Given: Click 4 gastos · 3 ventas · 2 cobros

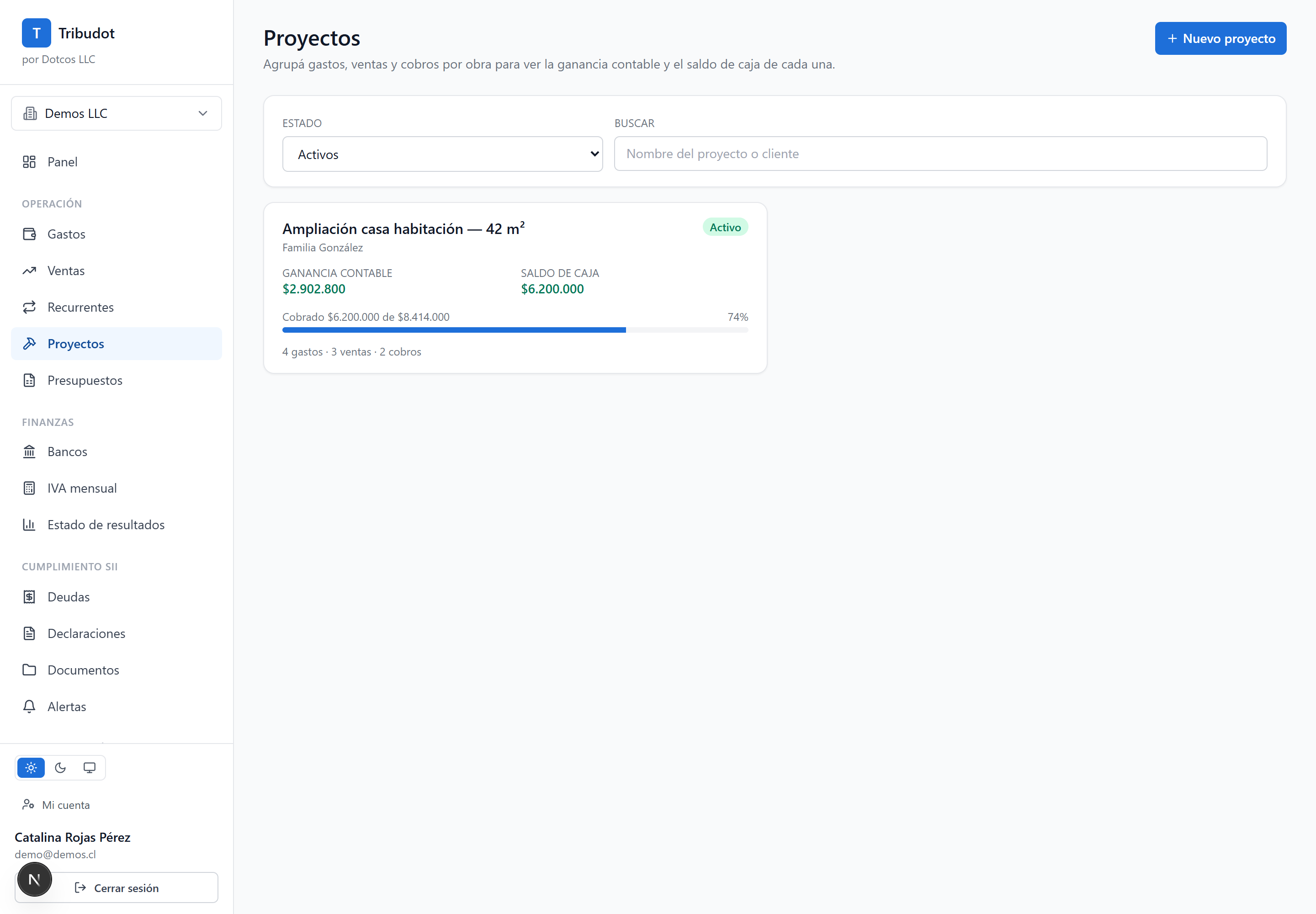Looking at the screenshot, I should 352,351.
